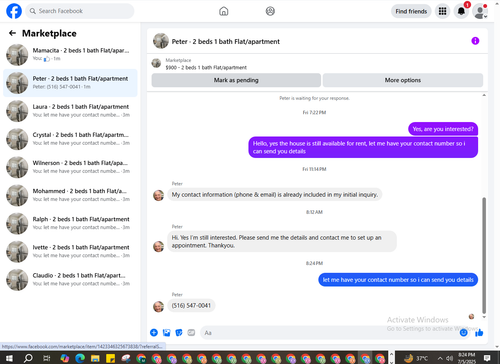This screenshot has height=364, width=500.
Task: Send a thumbs-up like
Action: 479,332
